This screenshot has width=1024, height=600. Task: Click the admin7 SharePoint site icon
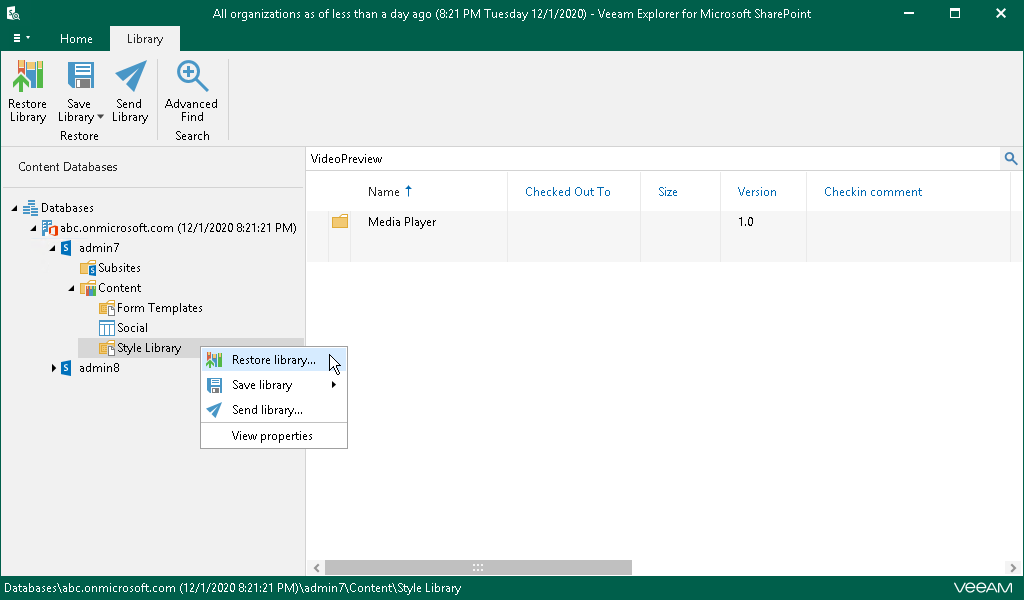(x=66, y=248)
